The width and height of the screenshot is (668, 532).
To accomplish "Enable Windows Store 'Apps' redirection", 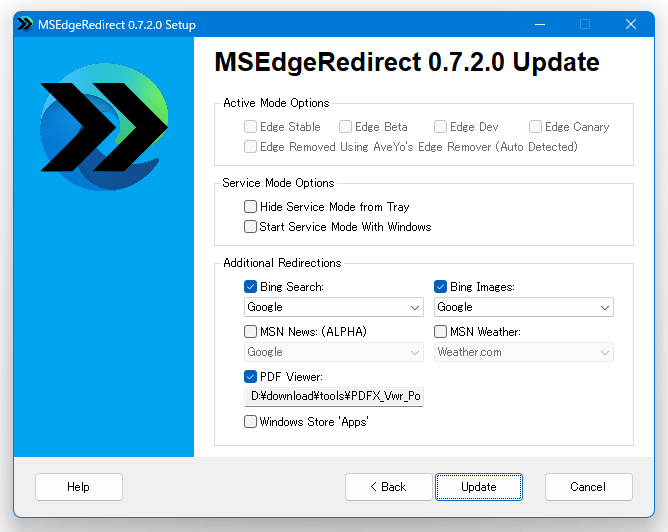I will pos(250,422).
